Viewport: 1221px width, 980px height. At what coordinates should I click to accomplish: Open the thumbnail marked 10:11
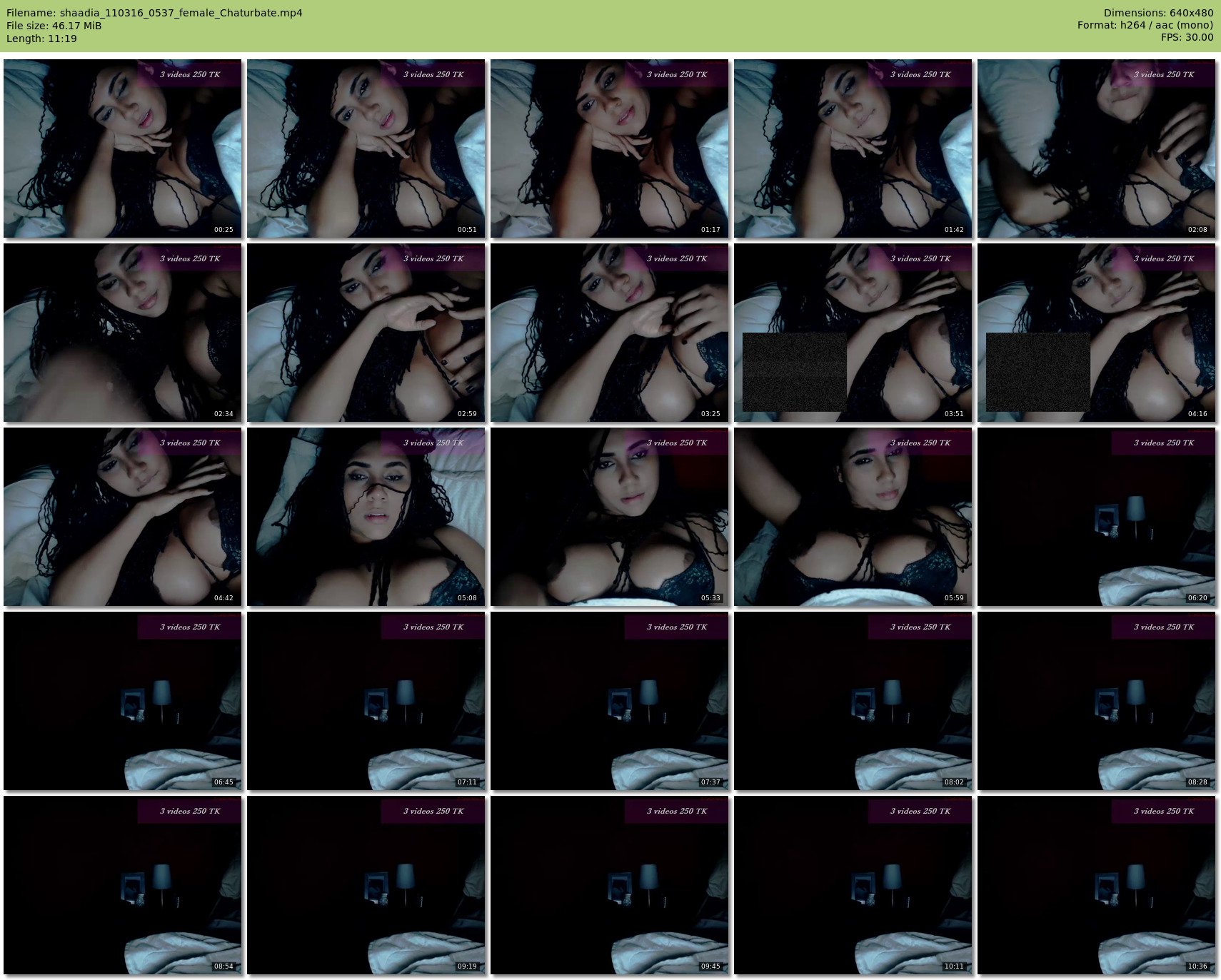[853, 885]
